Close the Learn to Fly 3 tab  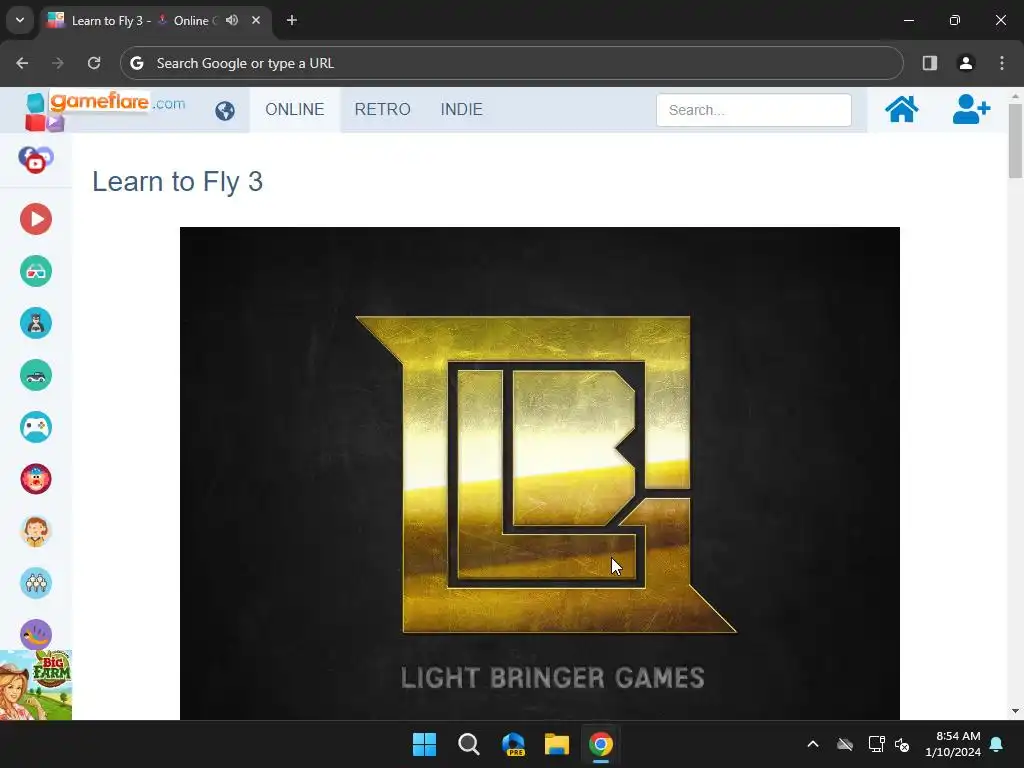(256, 20)
